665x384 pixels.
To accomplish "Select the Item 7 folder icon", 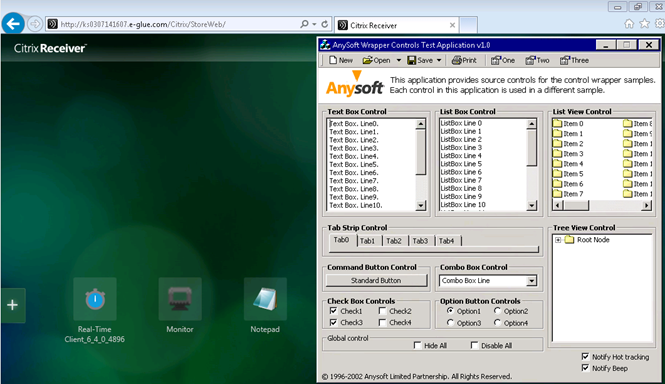I will (x=557, y=194).
